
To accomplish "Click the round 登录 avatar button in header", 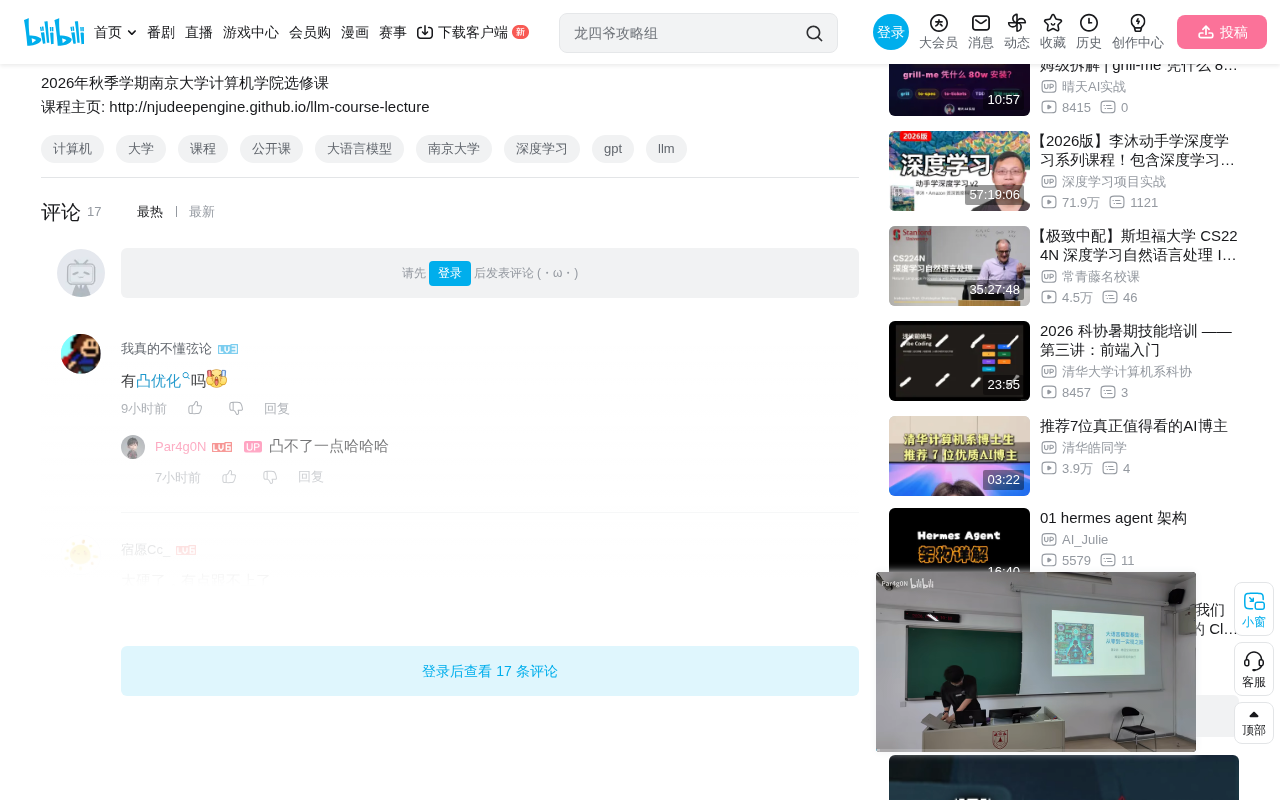I will point(891,32).
